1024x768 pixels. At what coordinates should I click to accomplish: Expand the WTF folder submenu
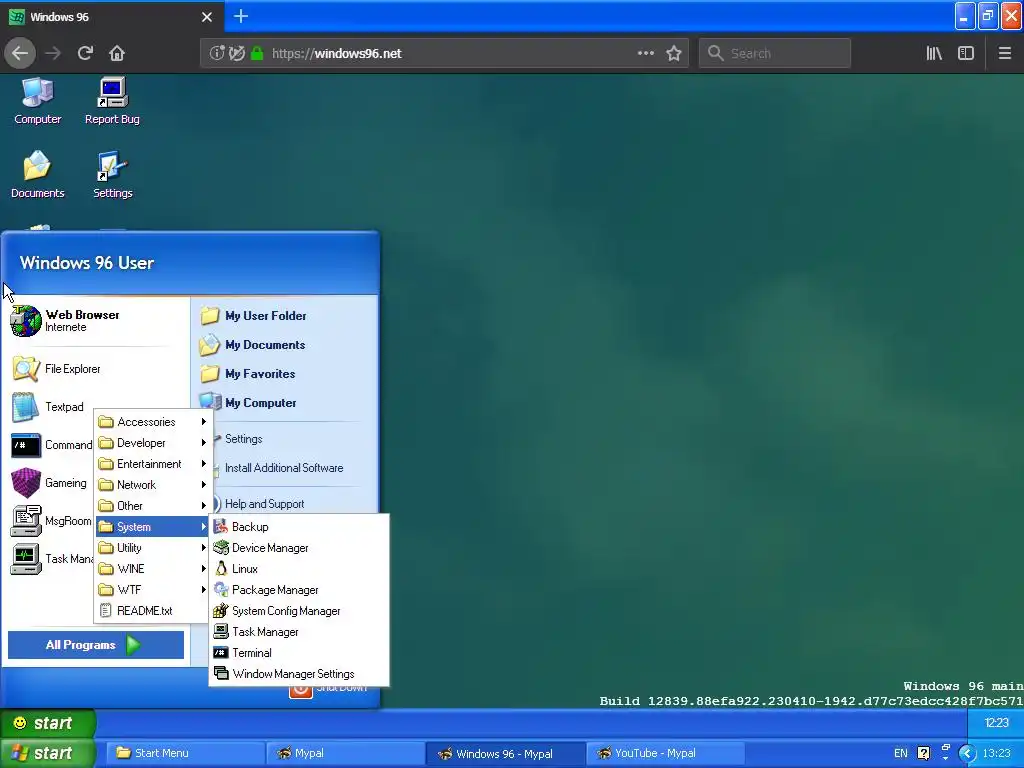coord(152,590)
